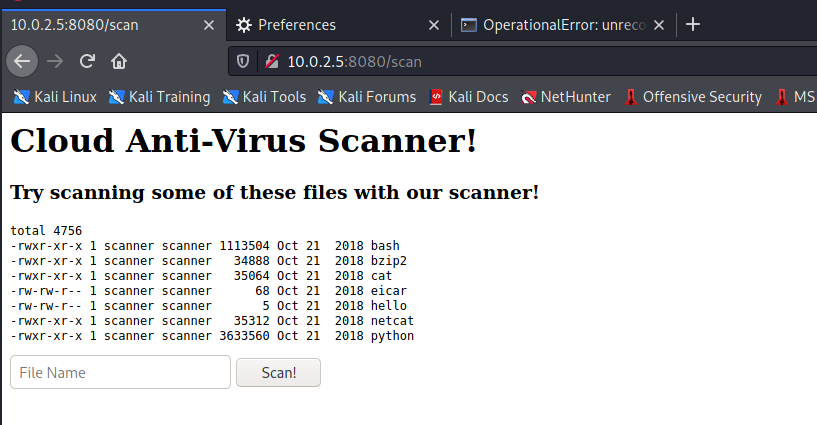Close the OperationalError tab
This screenshot has width=817, height=425.
click(x=659, y=25)
